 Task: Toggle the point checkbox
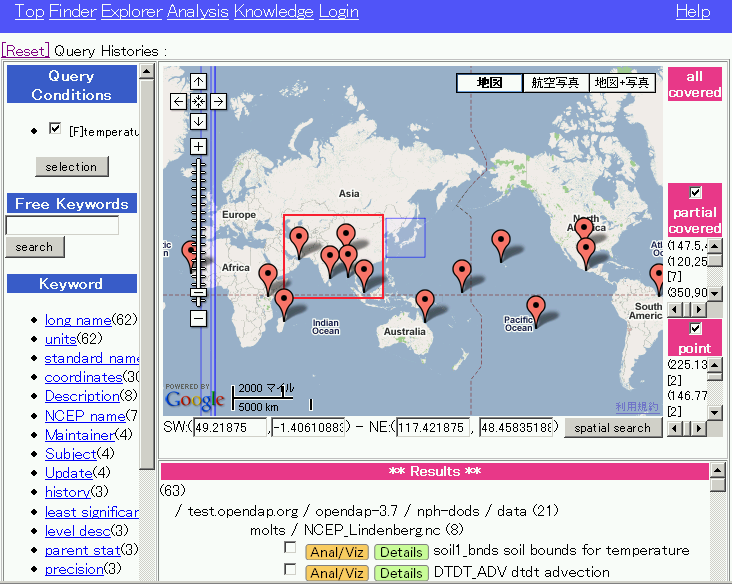tap(695, 329)
